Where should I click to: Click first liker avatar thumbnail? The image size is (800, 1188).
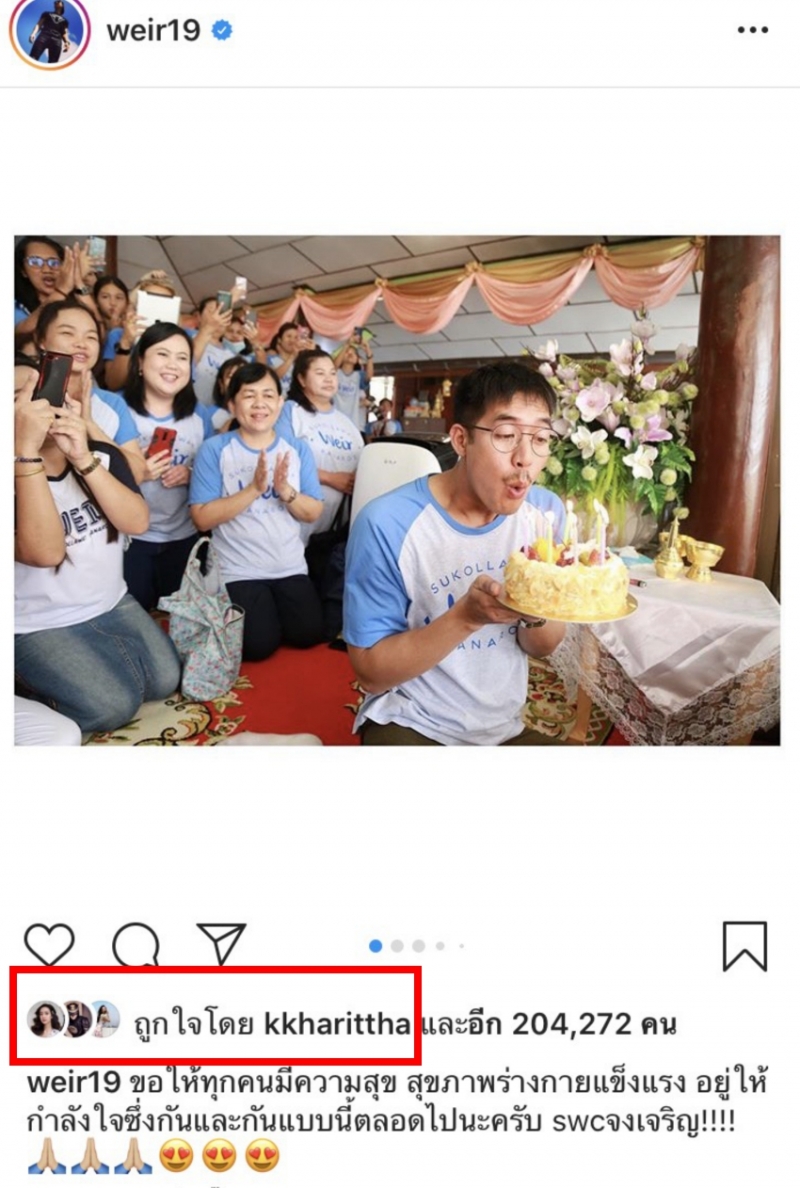pyautogui.click(x=45, y=1019)
